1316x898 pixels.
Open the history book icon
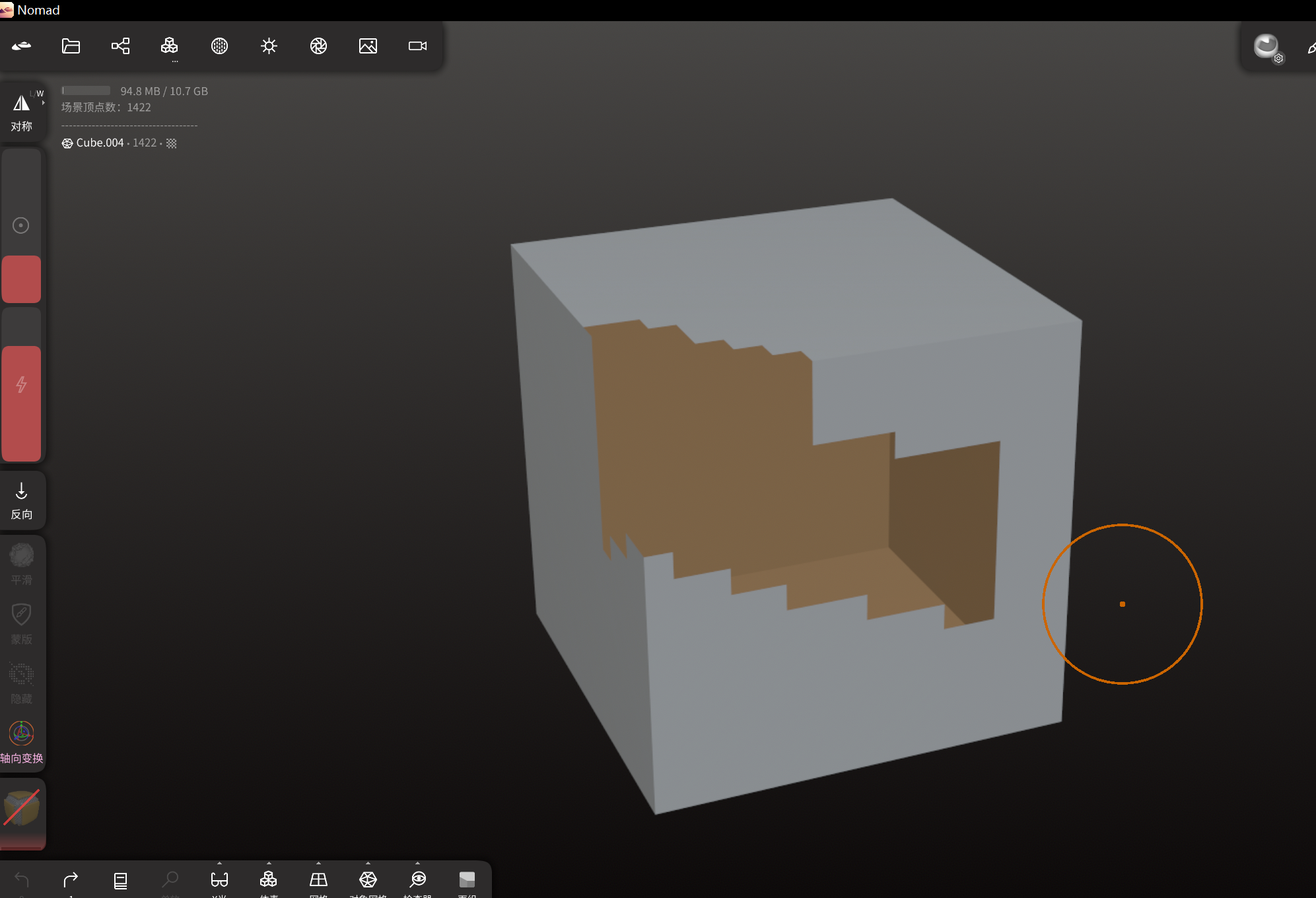[120, 880]
